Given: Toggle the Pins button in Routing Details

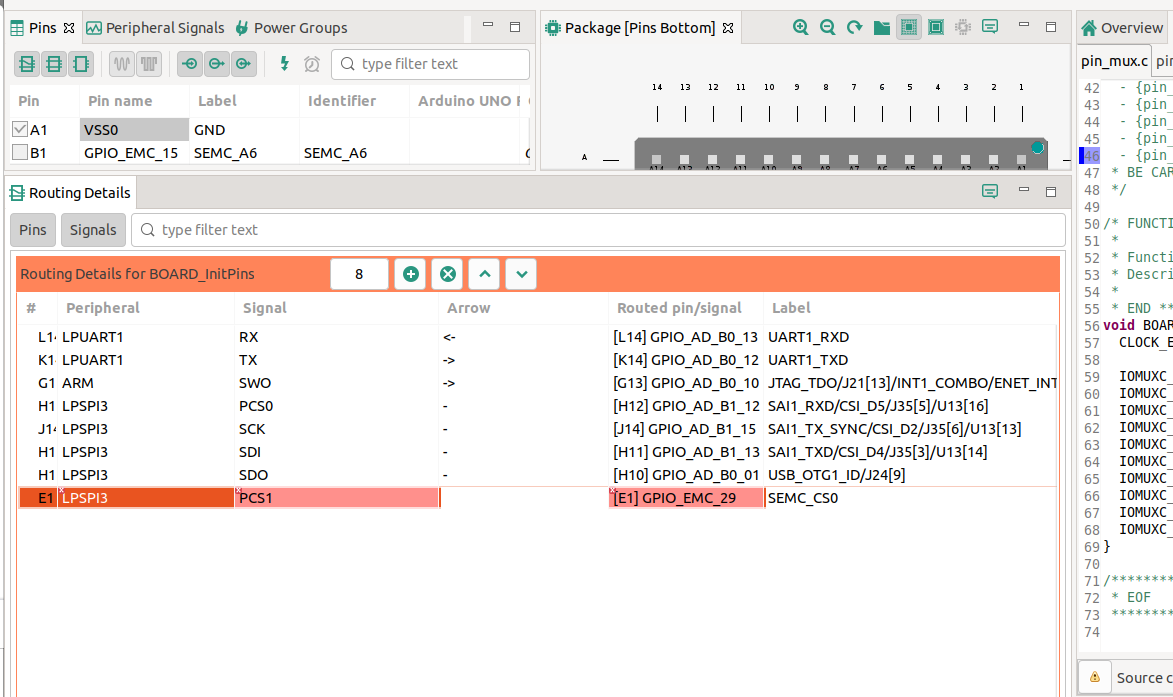Looking at the screenshot, I should (x=33, y=230).
